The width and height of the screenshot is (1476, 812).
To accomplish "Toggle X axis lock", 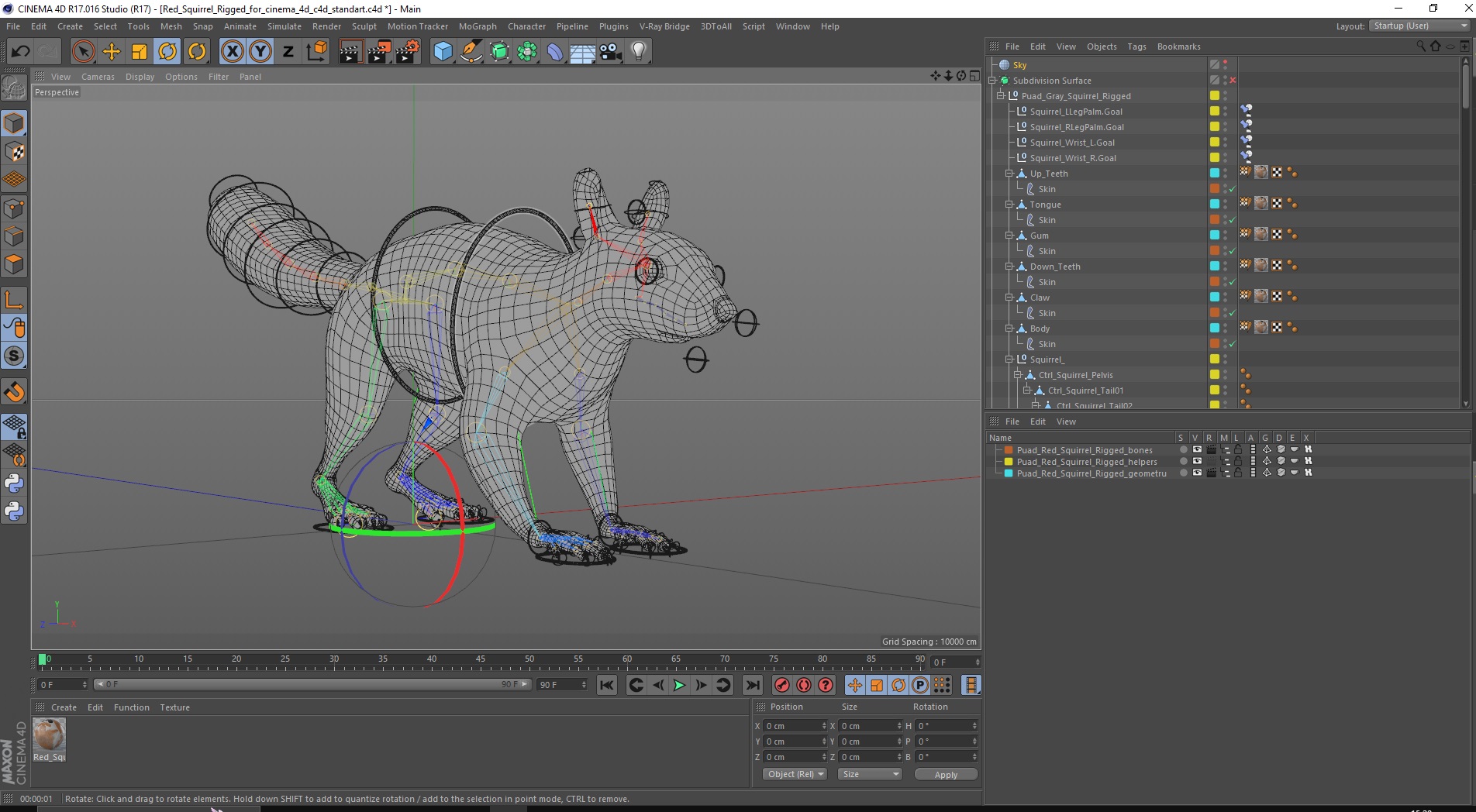I will pos(232,52).
